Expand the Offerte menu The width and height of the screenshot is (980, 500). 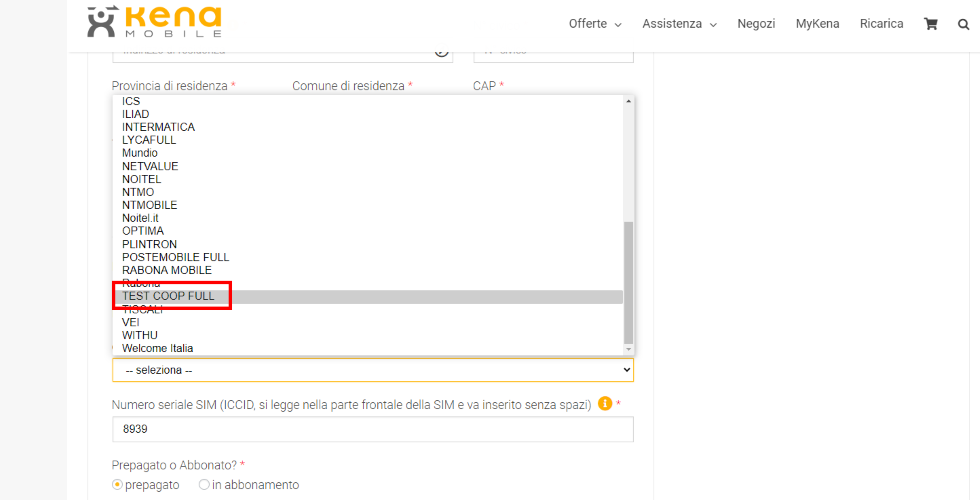pos(595,24)
